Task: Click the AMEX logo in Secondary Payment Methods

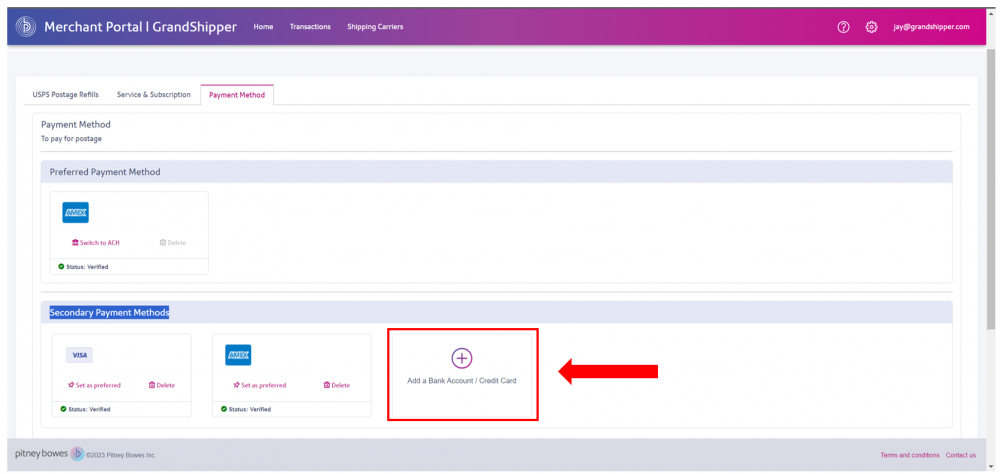Action: point(238,355)
